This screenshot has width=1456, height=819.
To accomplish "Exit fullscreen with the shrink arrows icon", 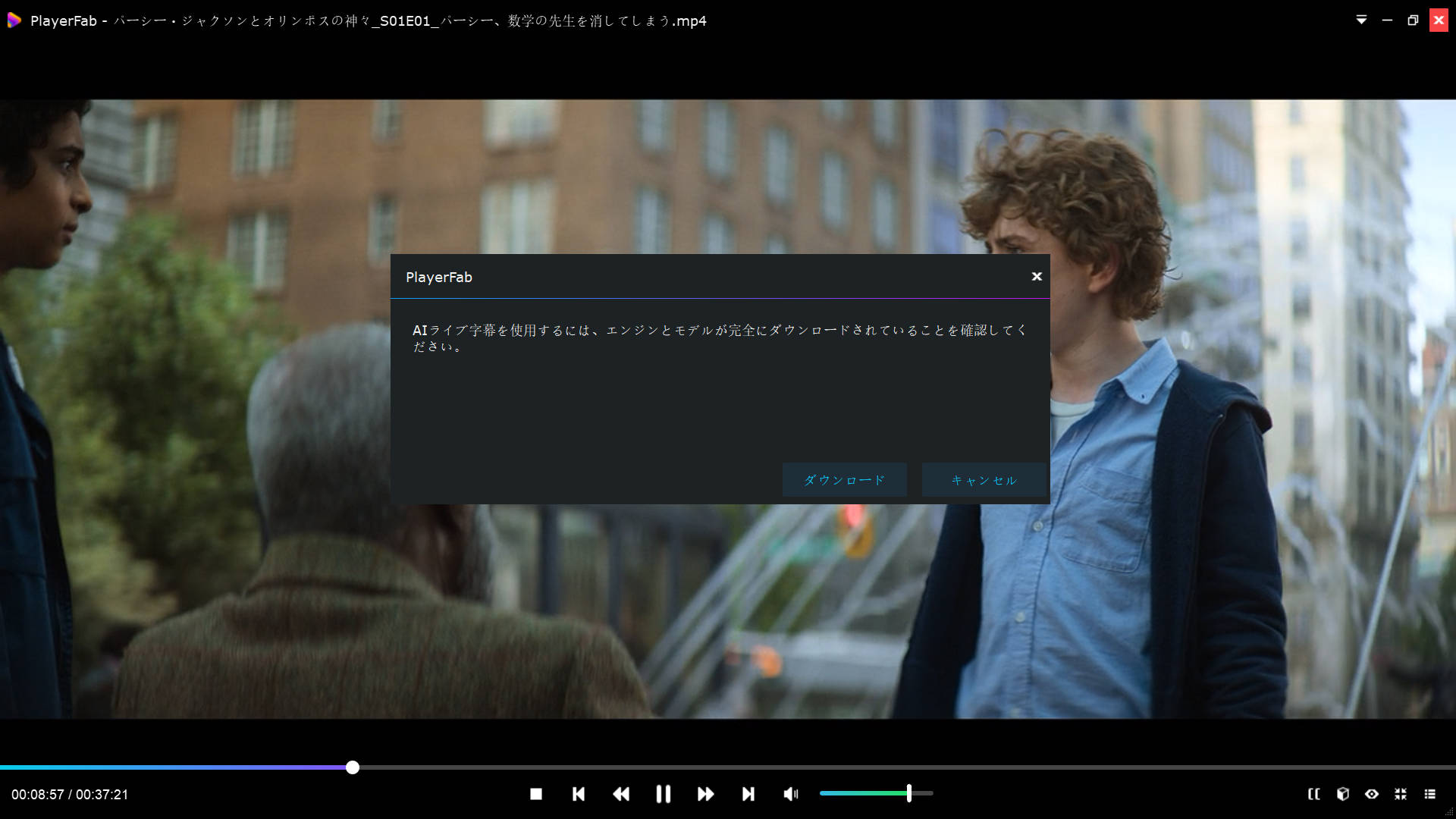I will pos(1401,794).
